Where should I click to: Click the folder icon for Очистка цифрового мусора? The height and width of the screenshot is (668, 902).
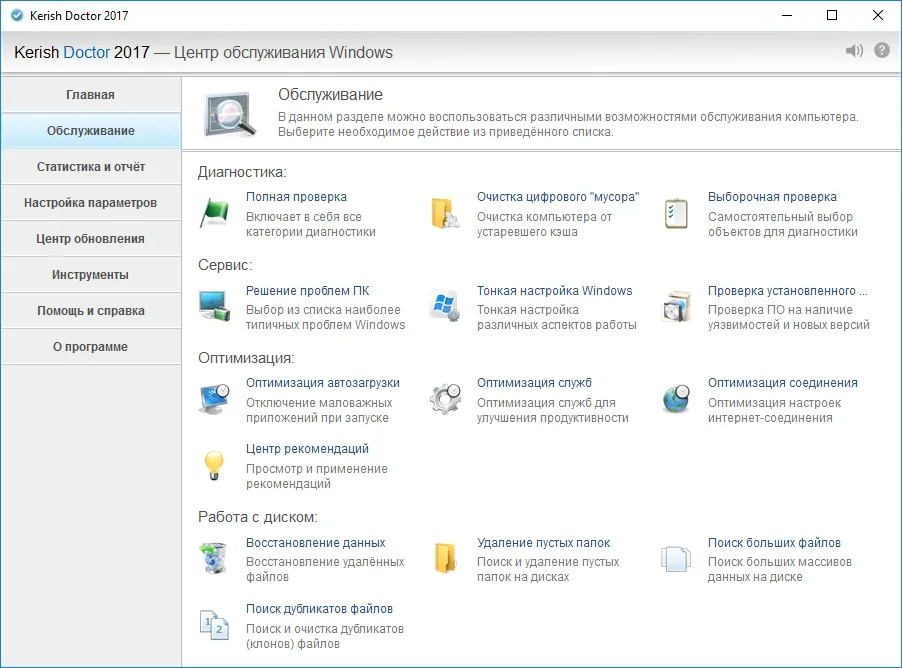pyautogui.click(x=445, y=213)
